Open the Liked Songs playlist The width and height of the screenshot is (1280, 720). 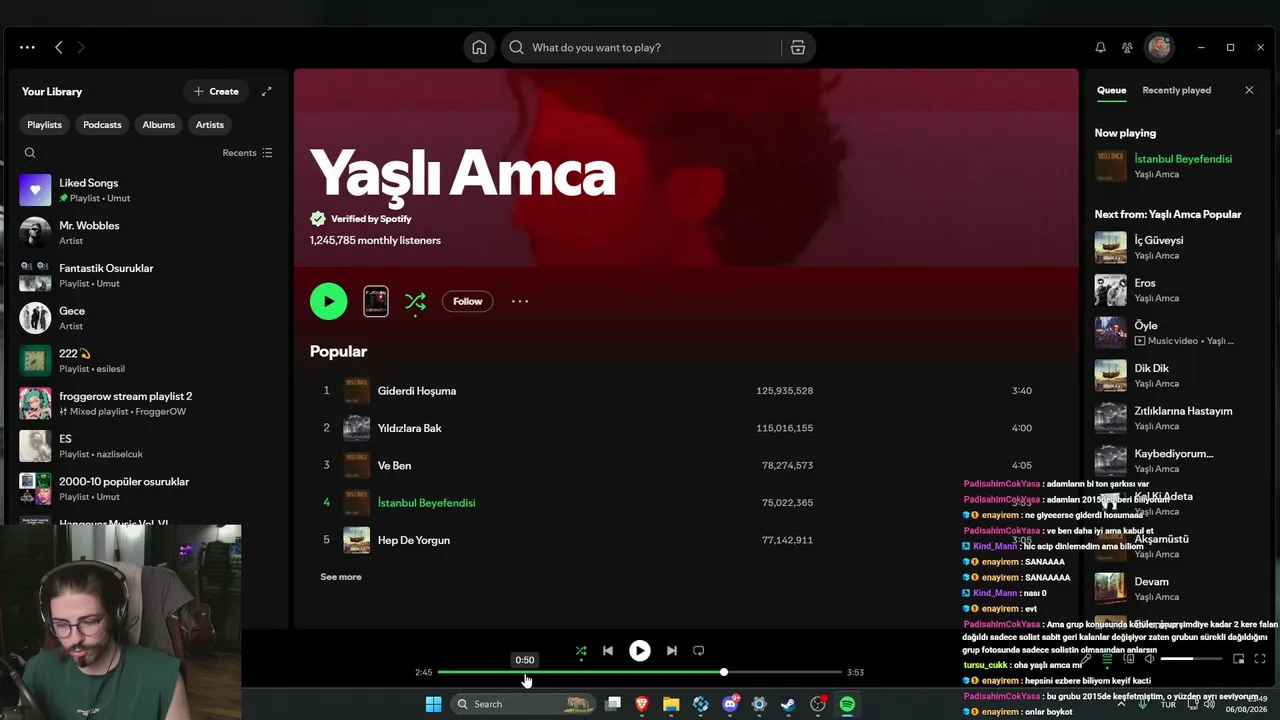[148, 190]
